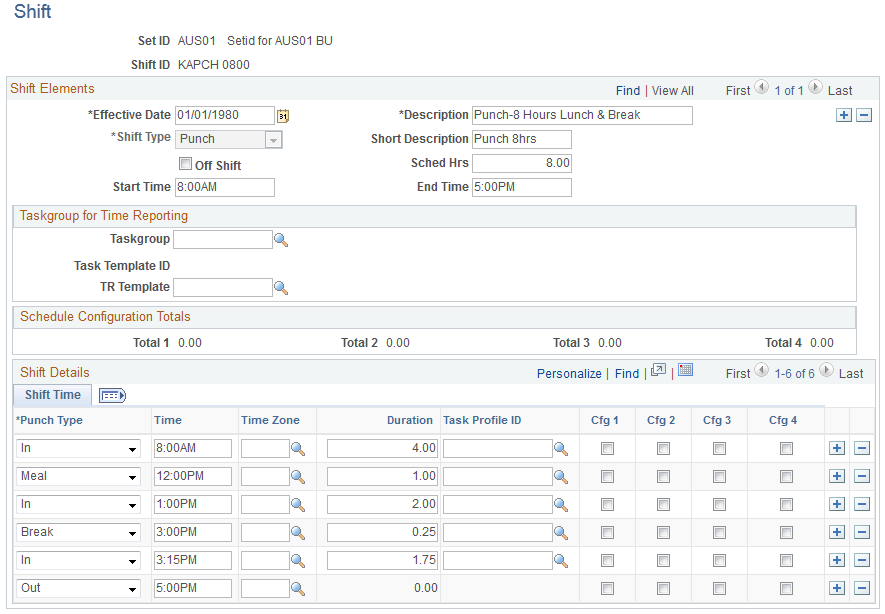Click the End Time field

(x=522, y=187)
